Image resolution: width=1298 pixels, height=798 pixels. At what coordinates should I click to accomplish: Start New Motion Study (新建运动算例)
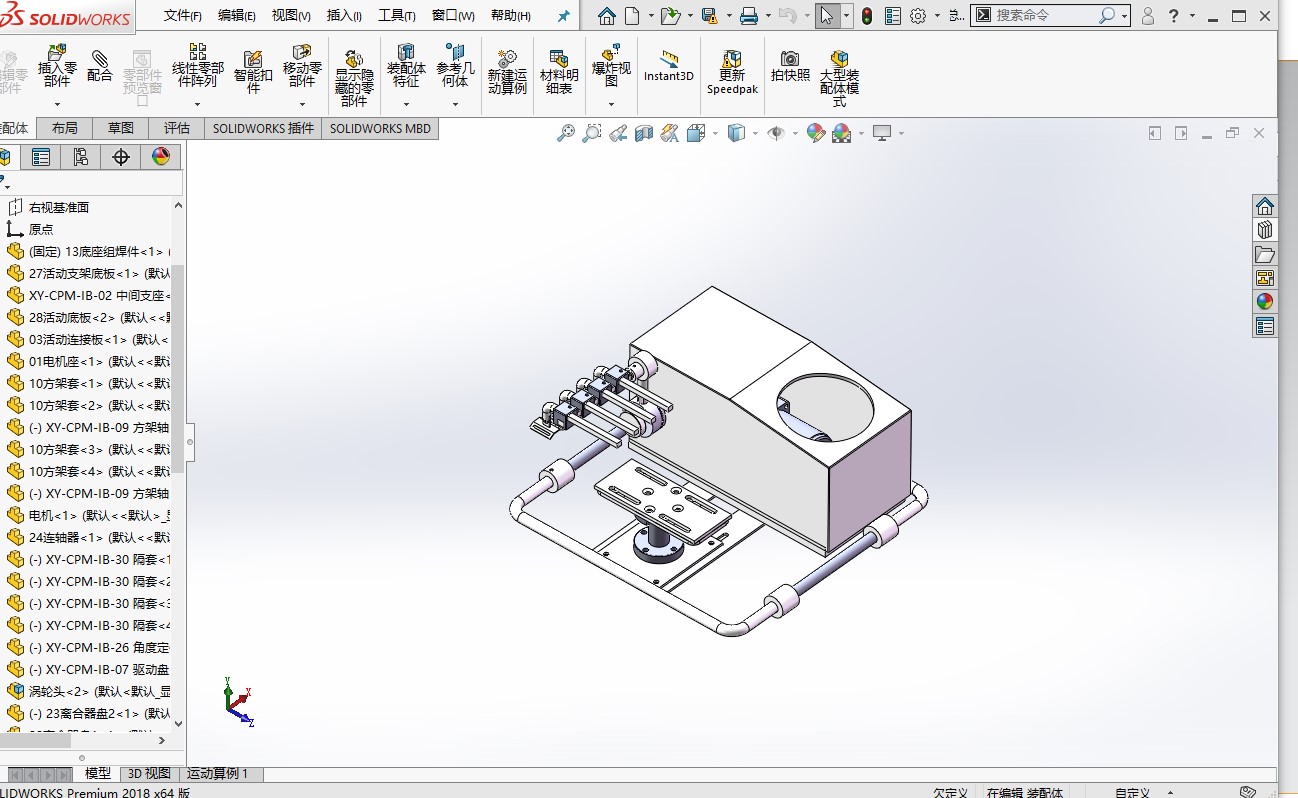(507, 72)
